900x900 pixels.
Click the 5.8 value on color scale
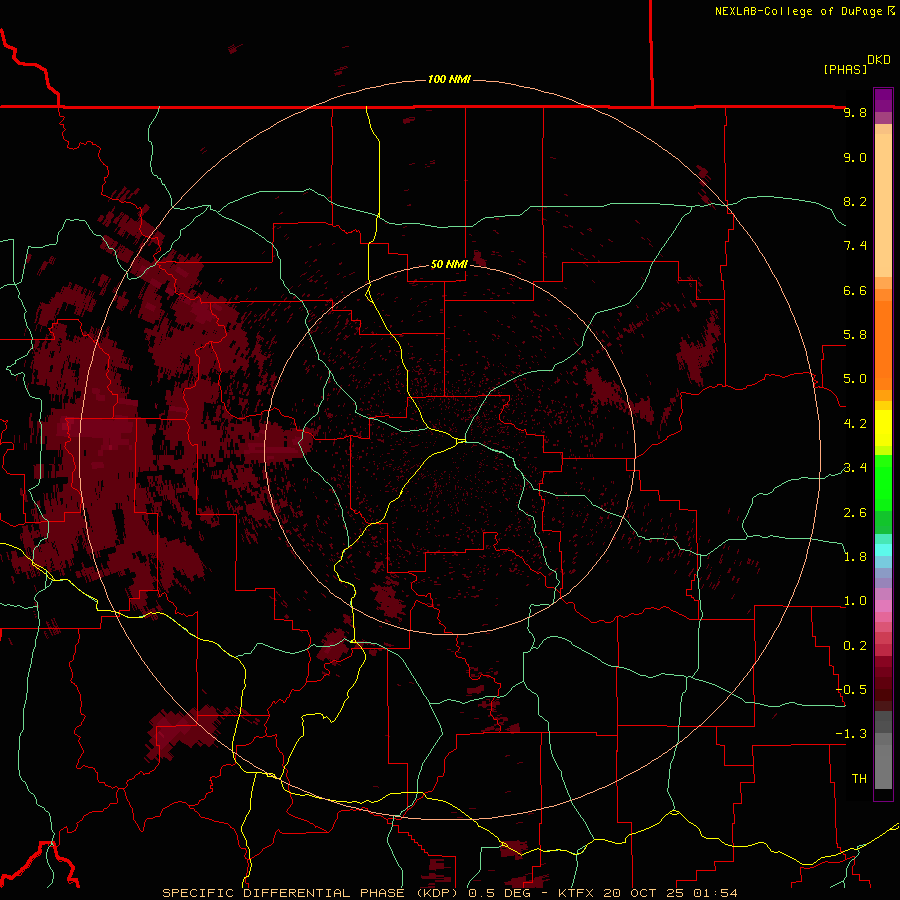855,335
